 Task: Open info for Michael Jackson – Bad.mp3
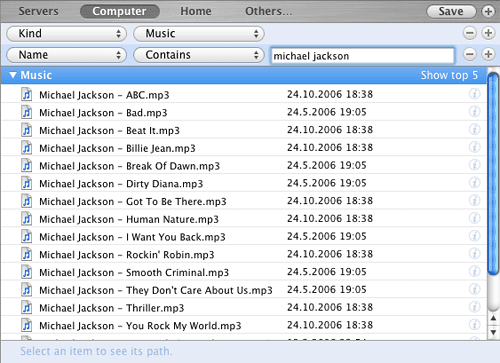475,112
